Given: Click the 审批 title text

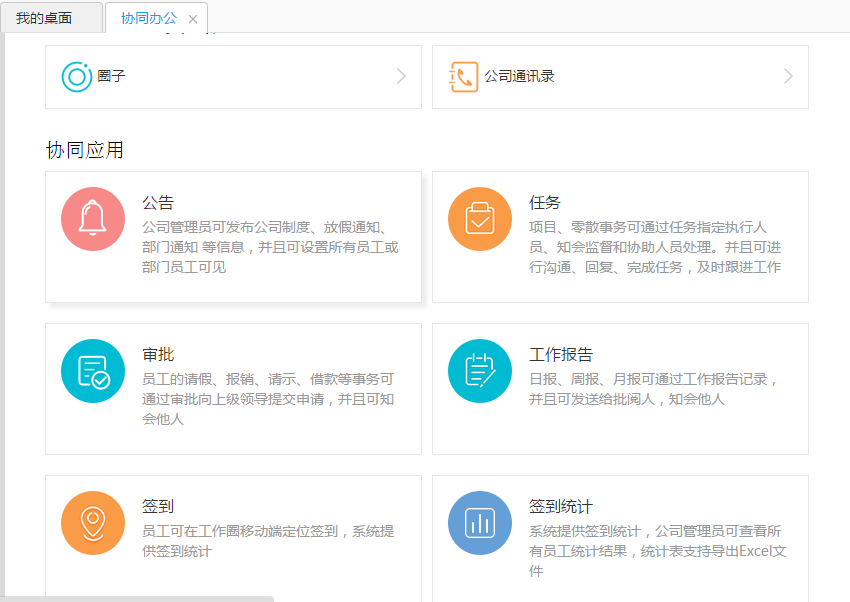Looking at the screenshot, I should click(x=158, y=355).
